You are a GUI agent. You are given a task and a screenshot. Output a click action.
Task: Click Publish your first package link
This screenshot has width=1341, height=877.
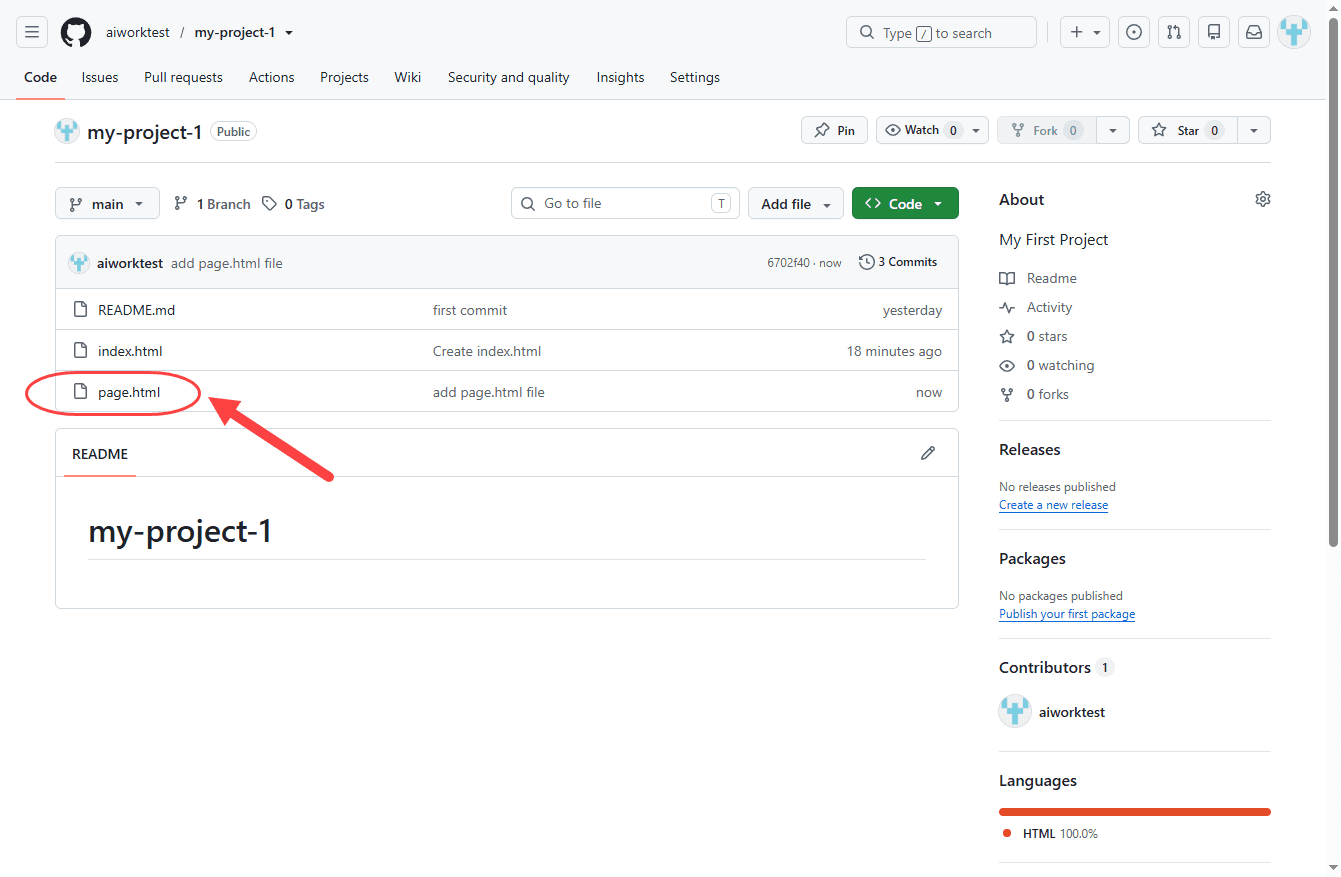pos(1067,614)
